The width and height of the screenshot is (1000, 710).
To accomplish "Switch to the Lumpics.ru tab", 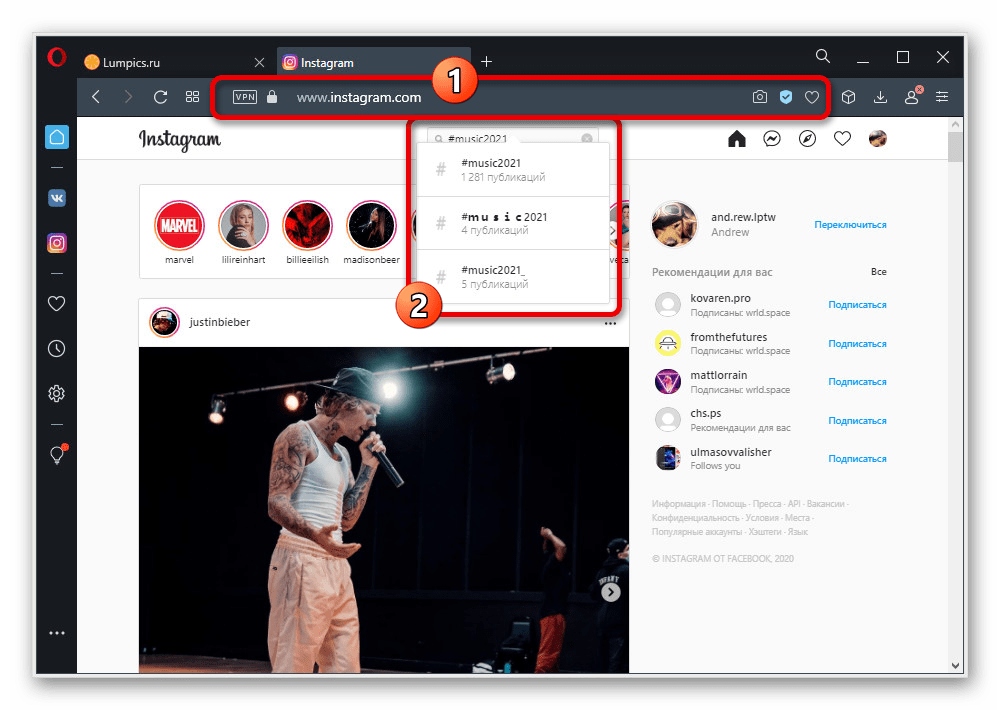I will [166, 62].
